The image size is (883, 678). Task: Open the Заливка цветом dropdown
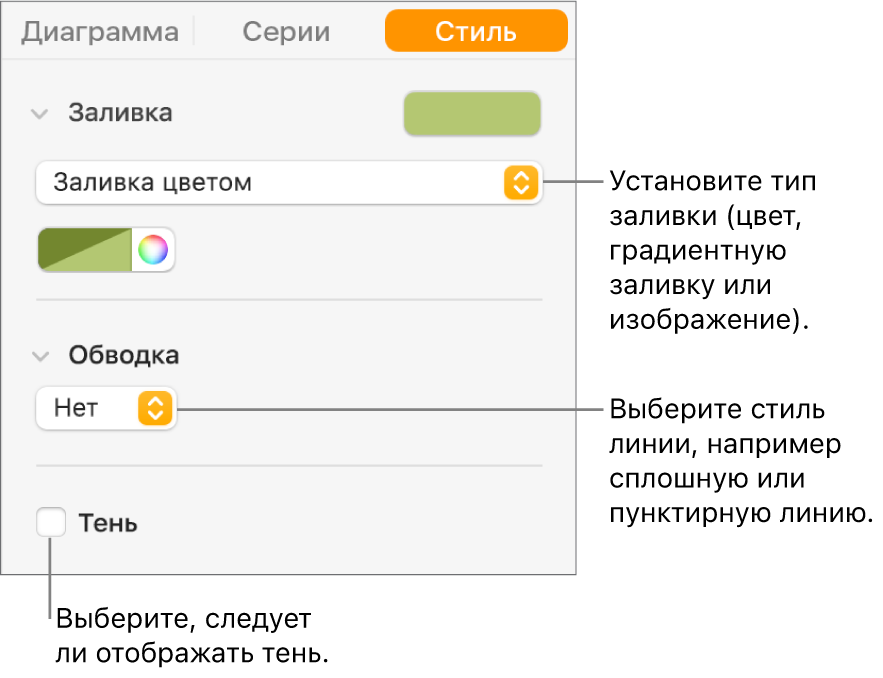pyautogui.click(x=289, y=182)
